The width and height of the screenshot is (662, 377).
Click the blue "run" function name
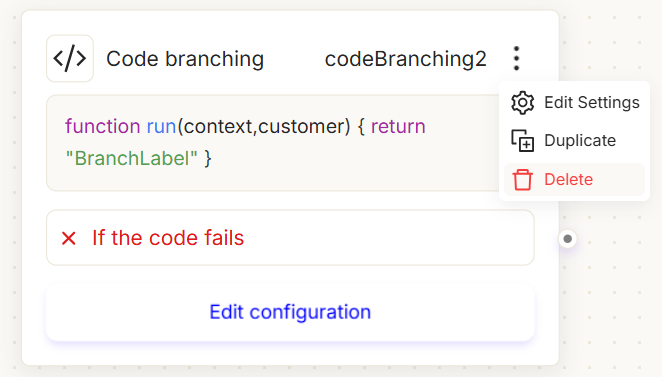(x=161, y=126)
